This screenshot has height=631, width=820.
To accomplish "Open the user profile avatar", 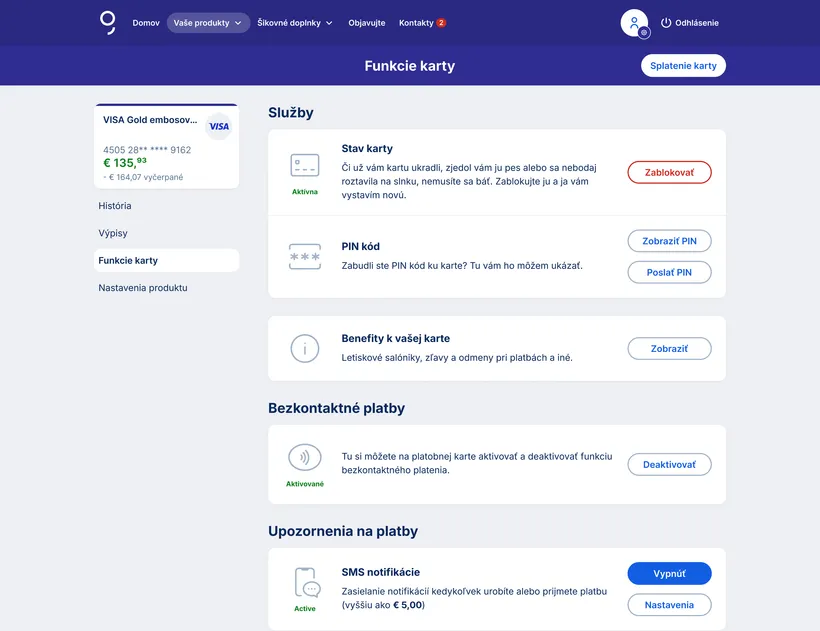I will click(634, 23).
